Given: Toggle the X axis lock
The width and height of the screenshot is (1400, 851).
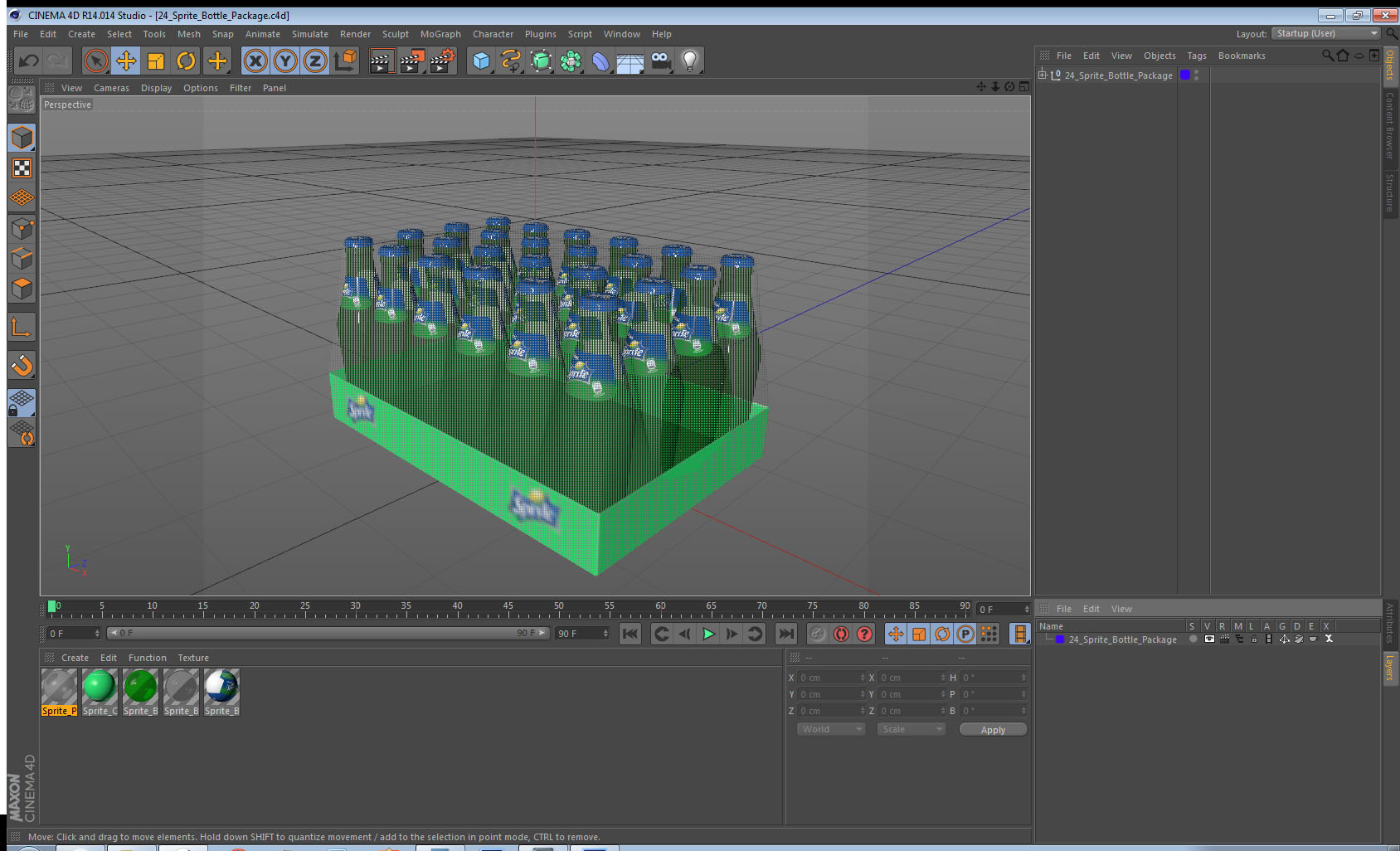Looking at the screenshot, I should tap(255, 61).
